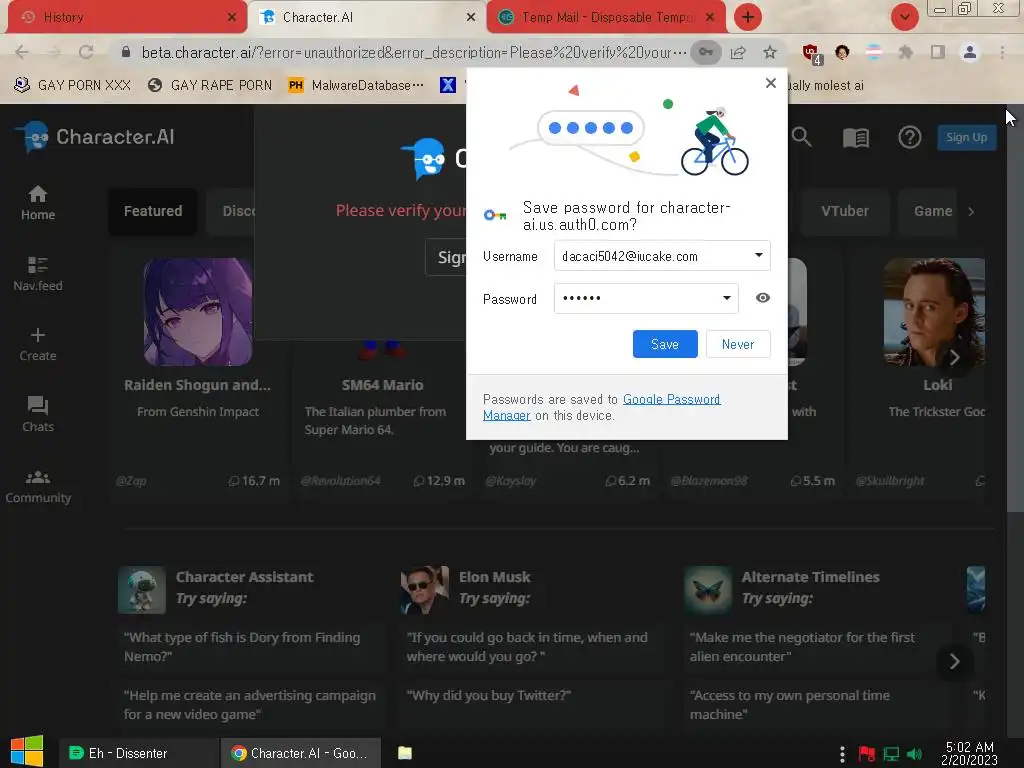1024x768 pixels.
Task: Open the Windows Start menu
Action: pyautogui.click(x=27, y=752)
